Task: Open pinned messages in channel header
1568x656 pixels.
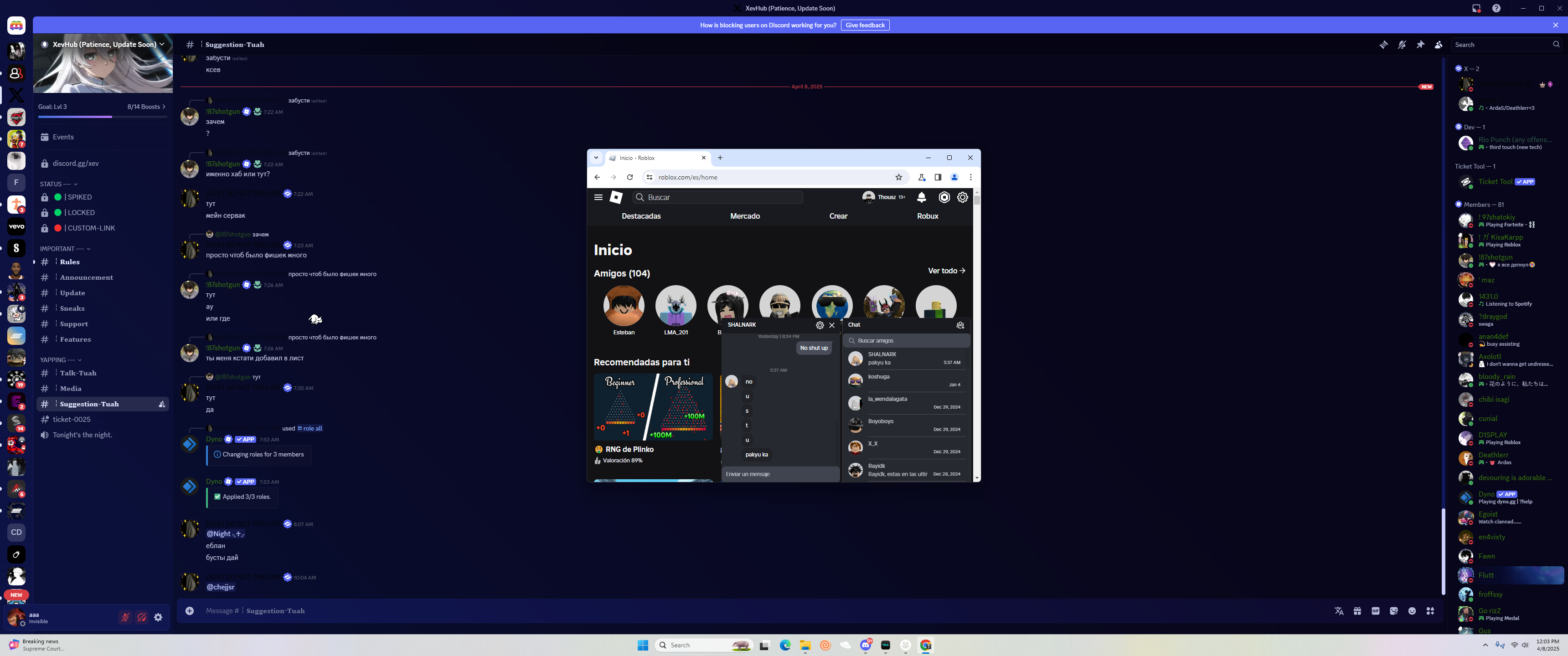Action: pos(1420,45)
